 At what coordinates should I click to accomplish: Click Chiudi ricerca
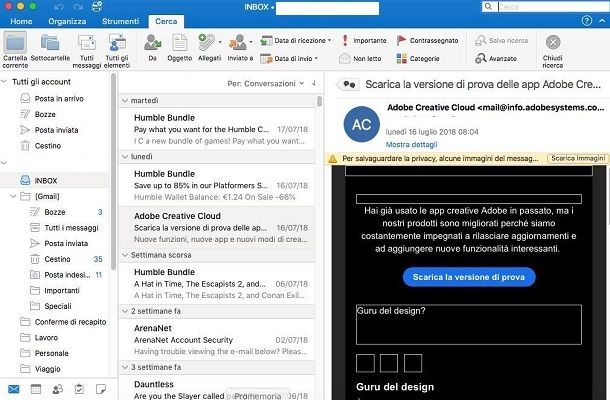(553, 51)
